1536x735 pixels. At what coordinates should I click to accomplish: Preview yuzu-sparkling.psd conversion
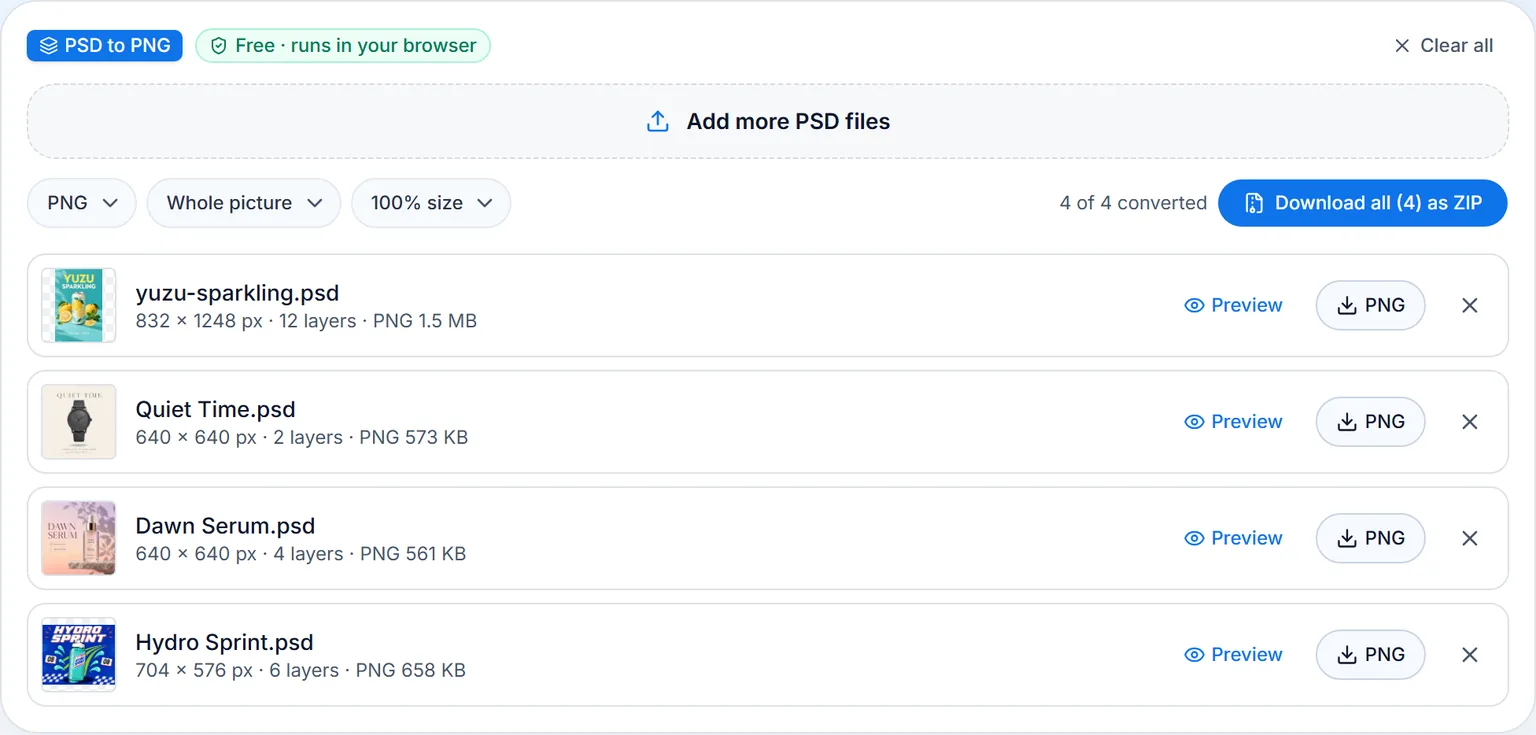click(1233, 305)
